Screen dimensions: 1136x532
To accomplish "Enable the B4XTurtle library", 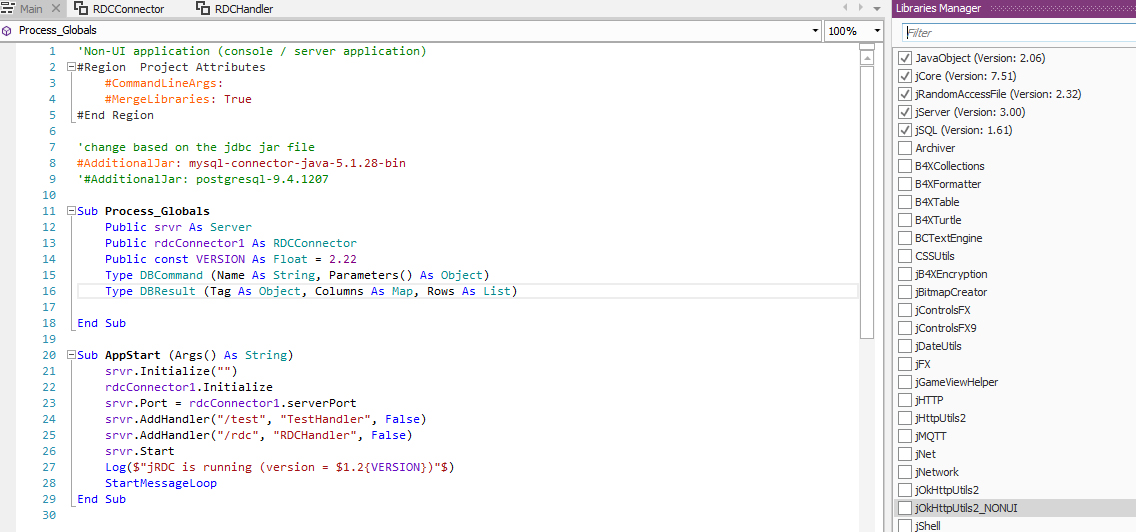I will [x=904, y=220].
